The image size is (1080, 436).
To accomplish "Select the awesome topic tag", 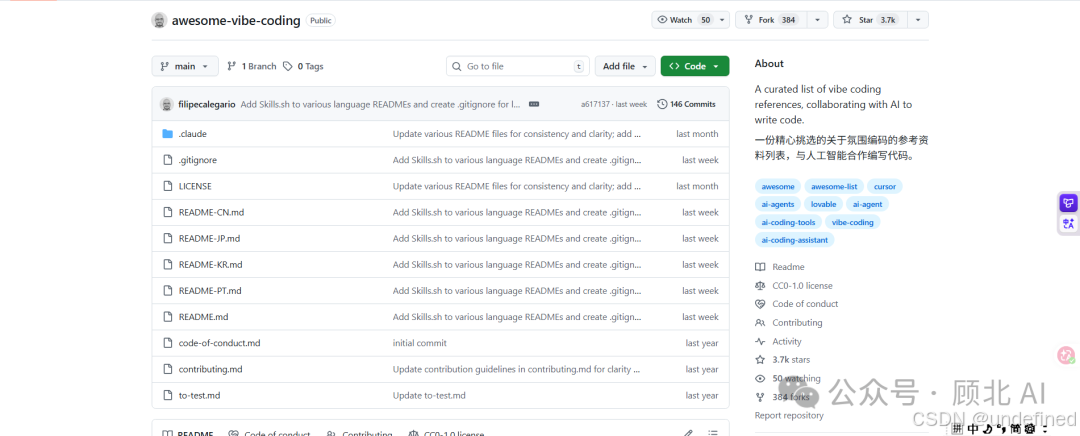I will [x=778, y=186].
